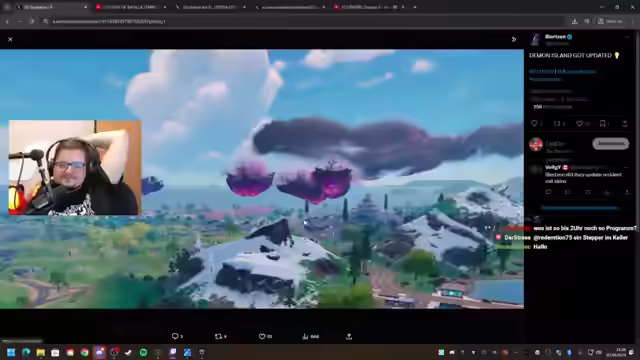
Task: Open Steam from the taskbar
Action: pyautogui.click(x=129, y=352)
